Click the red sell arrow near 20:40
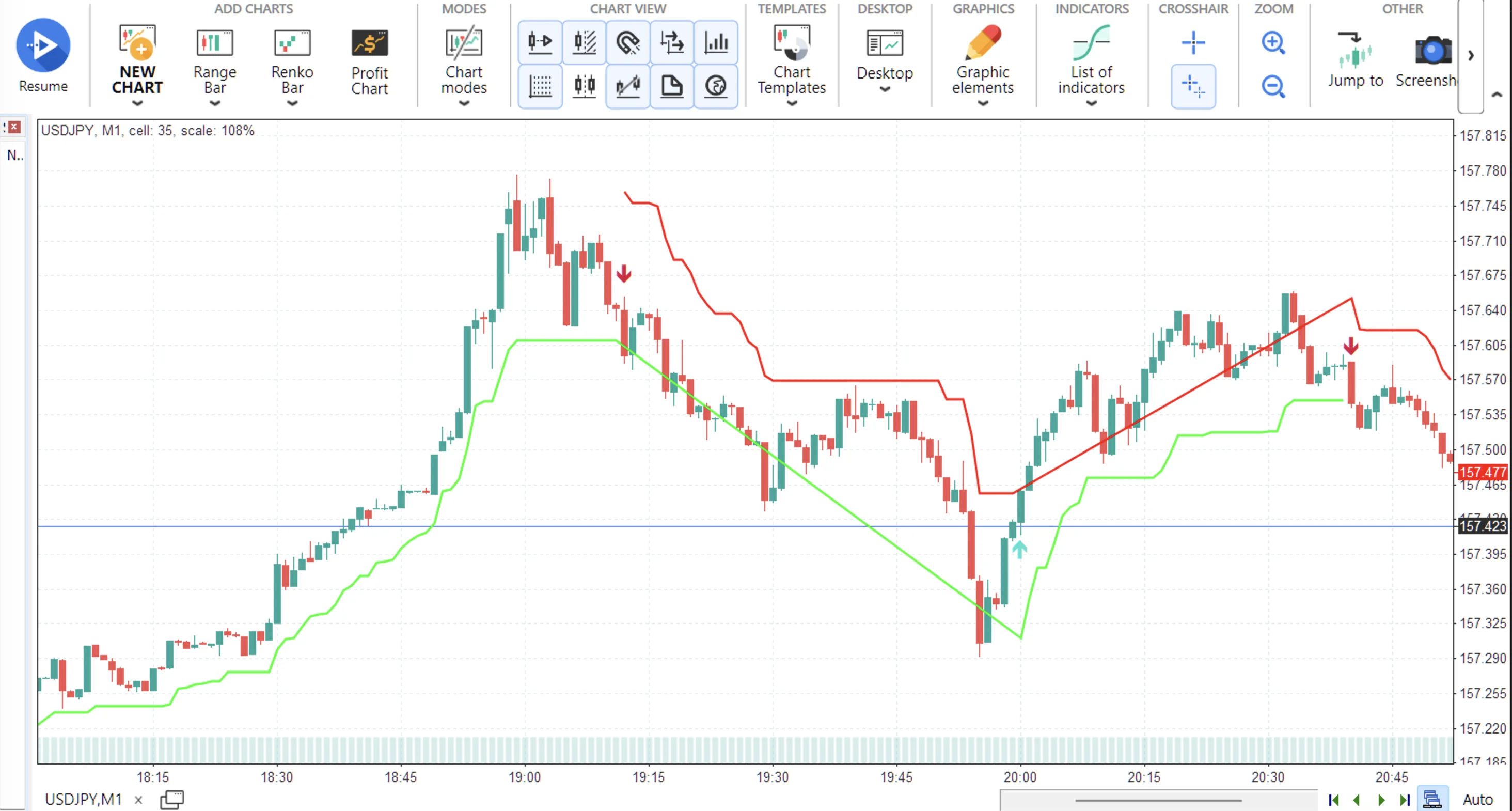Screen dimensions: 1512x811 1350,346
